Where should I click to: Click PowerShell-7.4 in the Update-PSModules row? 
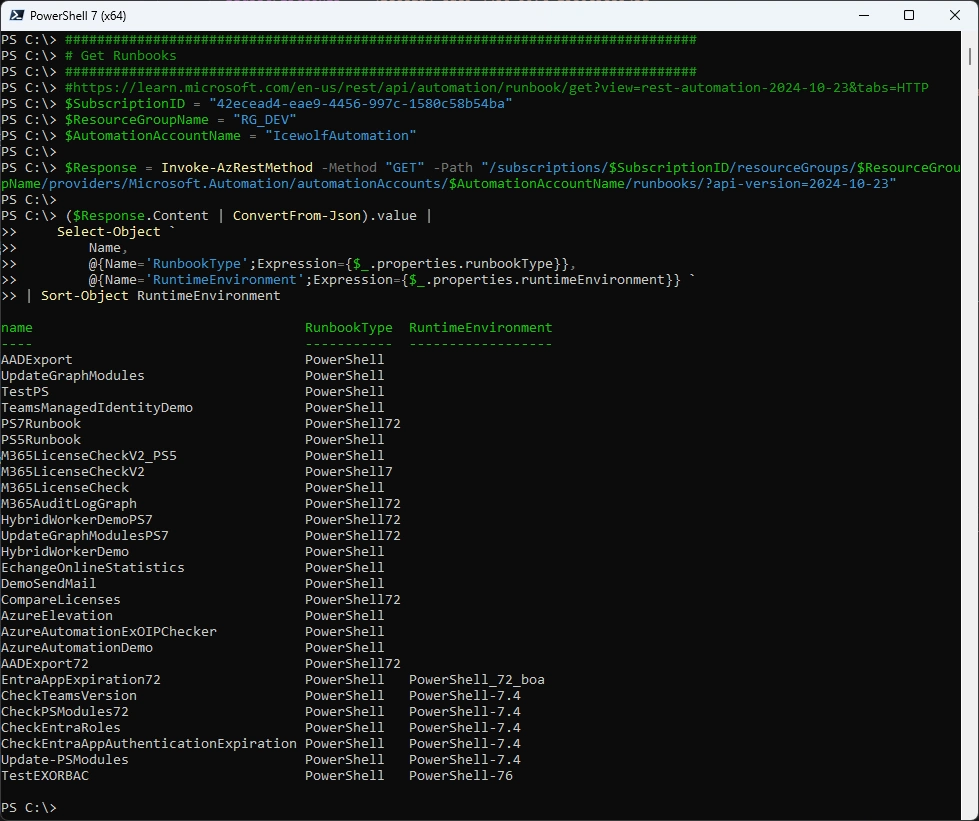465,760
